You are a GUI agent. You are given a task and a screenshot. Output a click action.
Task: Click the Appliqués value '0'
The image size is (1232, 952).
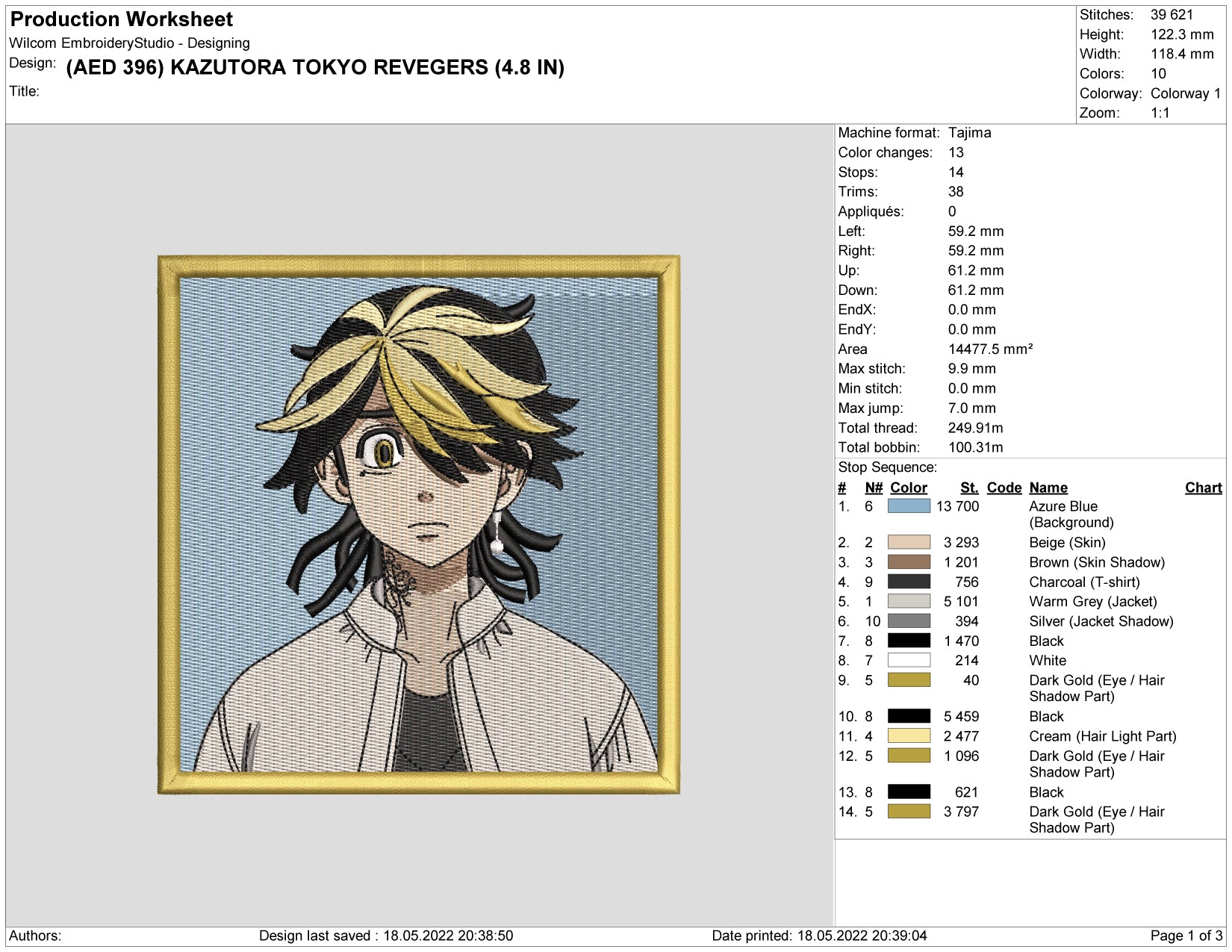tap(952, 211)
